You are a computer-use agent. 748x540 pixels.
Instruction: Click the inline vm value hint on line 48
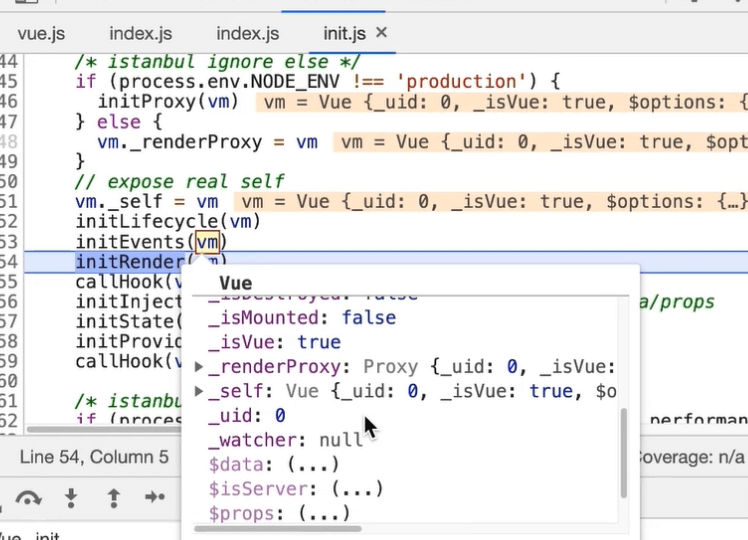pos(540,142)
